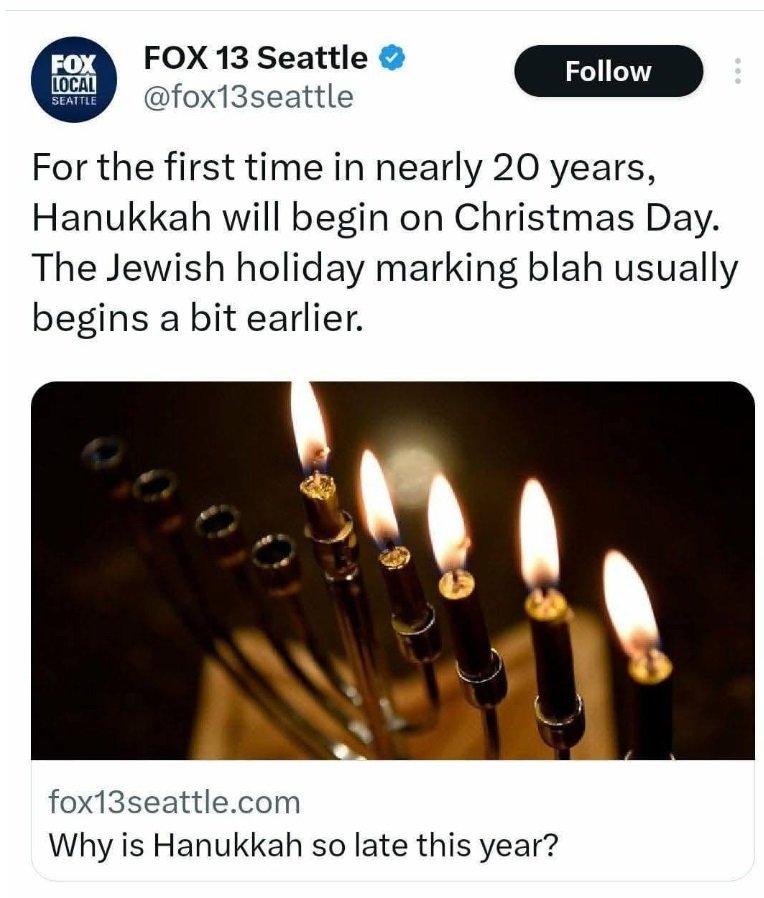This screenshot has width=764, height=898.
Task: Click the @fox13seattle handle
Action: [249, 97]
